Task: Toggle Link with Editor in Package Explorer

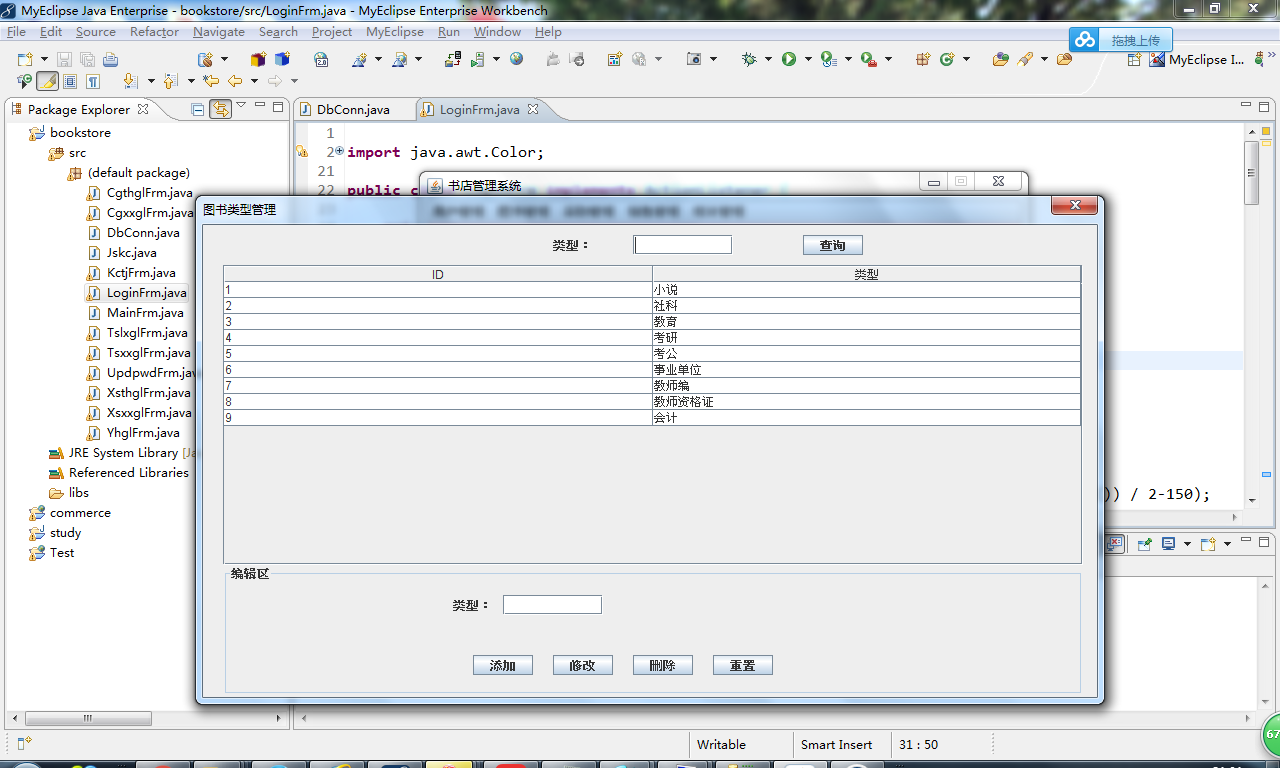Action: pos(220,109)
